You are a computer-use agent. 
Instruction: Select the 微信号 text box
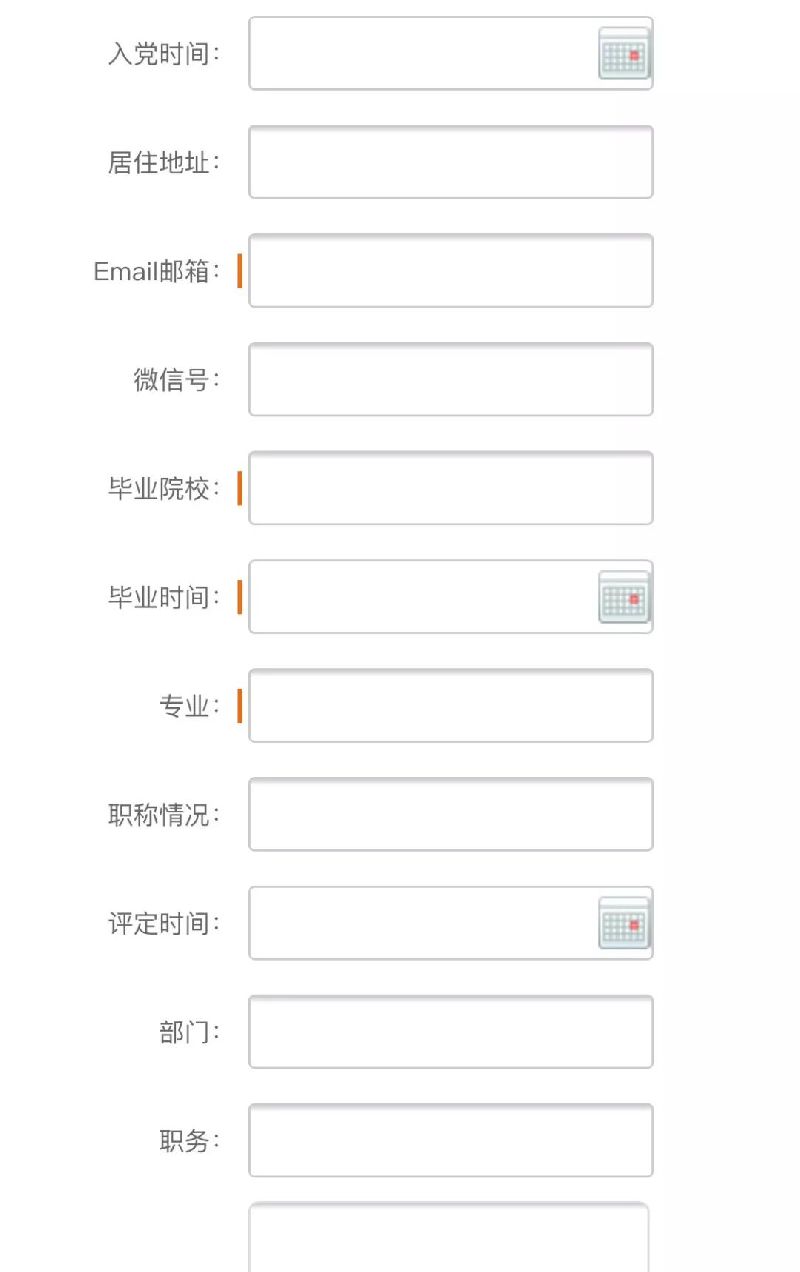point(450,380)
